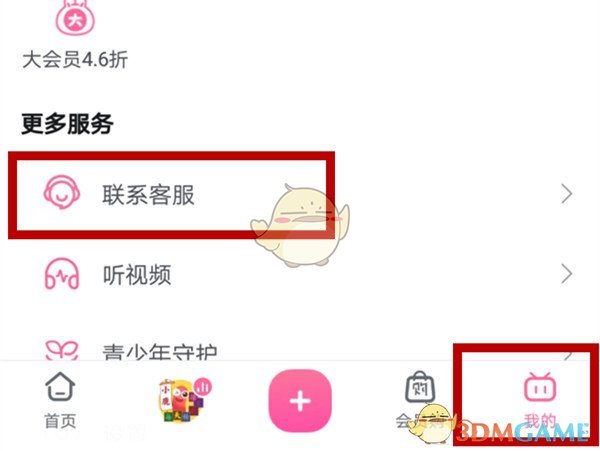
Task: Open the 会员购 shopping bag icon
Action: [x=420, y=387]
